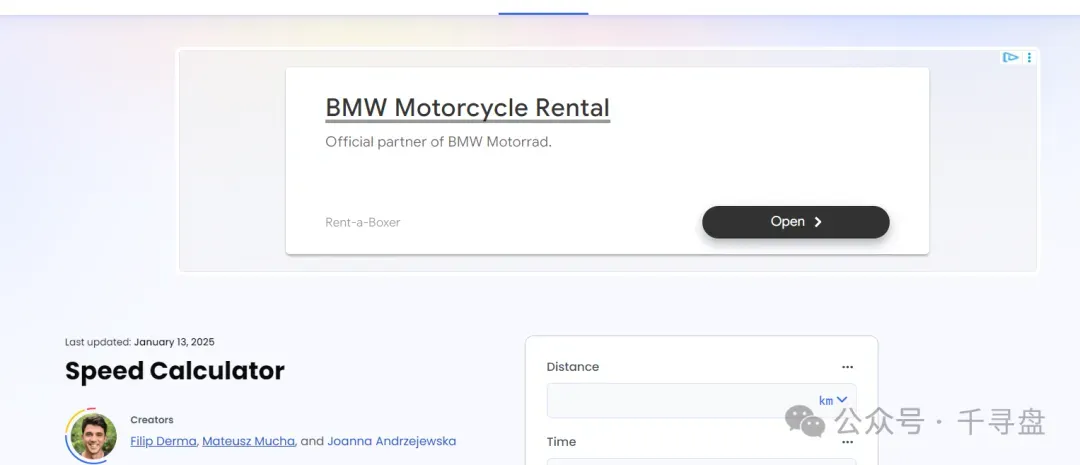Screen dimensions: 1080x465
Task: Click the AdChoices triangle icon
Action: (1010, 57)
